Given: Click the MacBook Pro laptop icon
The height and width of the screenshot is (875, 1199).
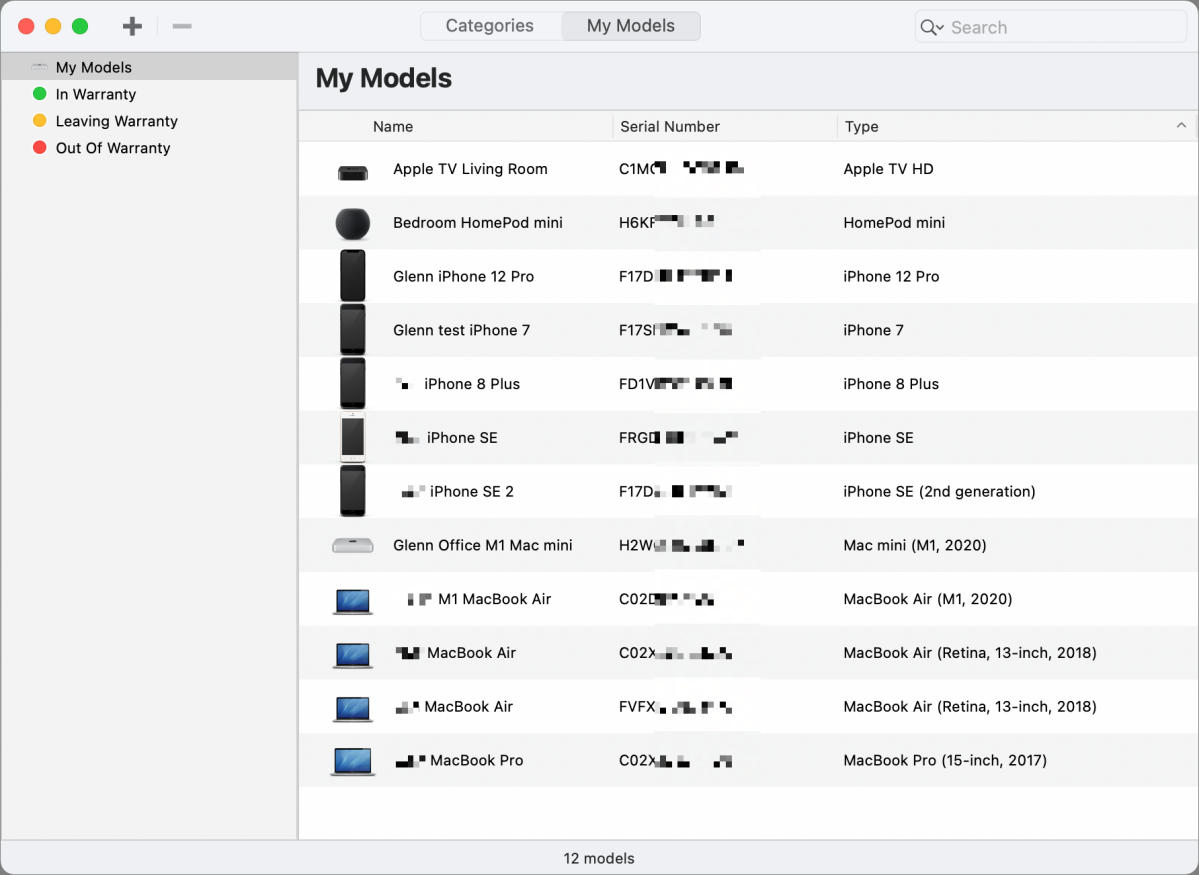Looking at the screenshot, I should [353, 762].
